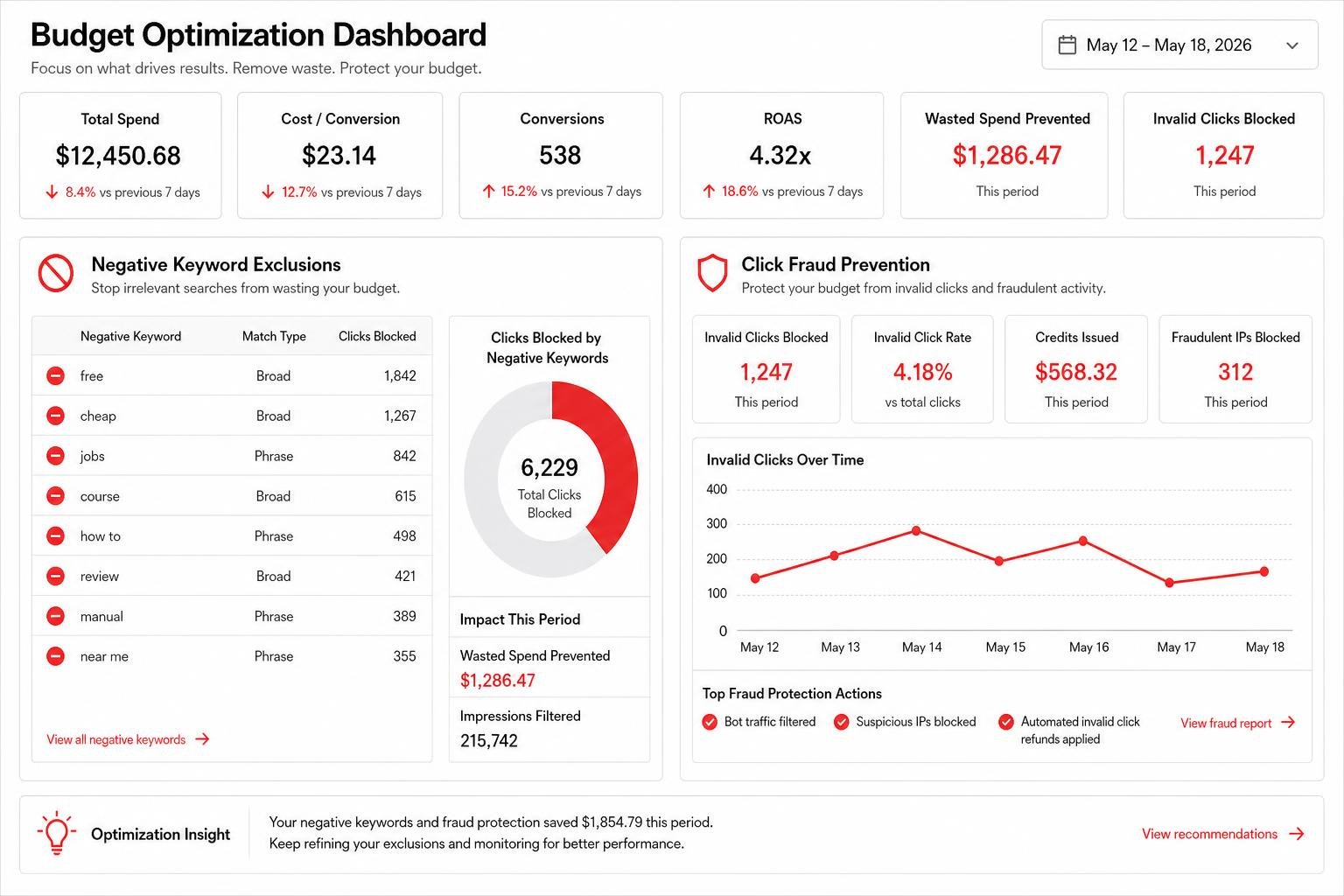Click the May 17 point on the line chart
The image size is (1344, 896).
1169,583
